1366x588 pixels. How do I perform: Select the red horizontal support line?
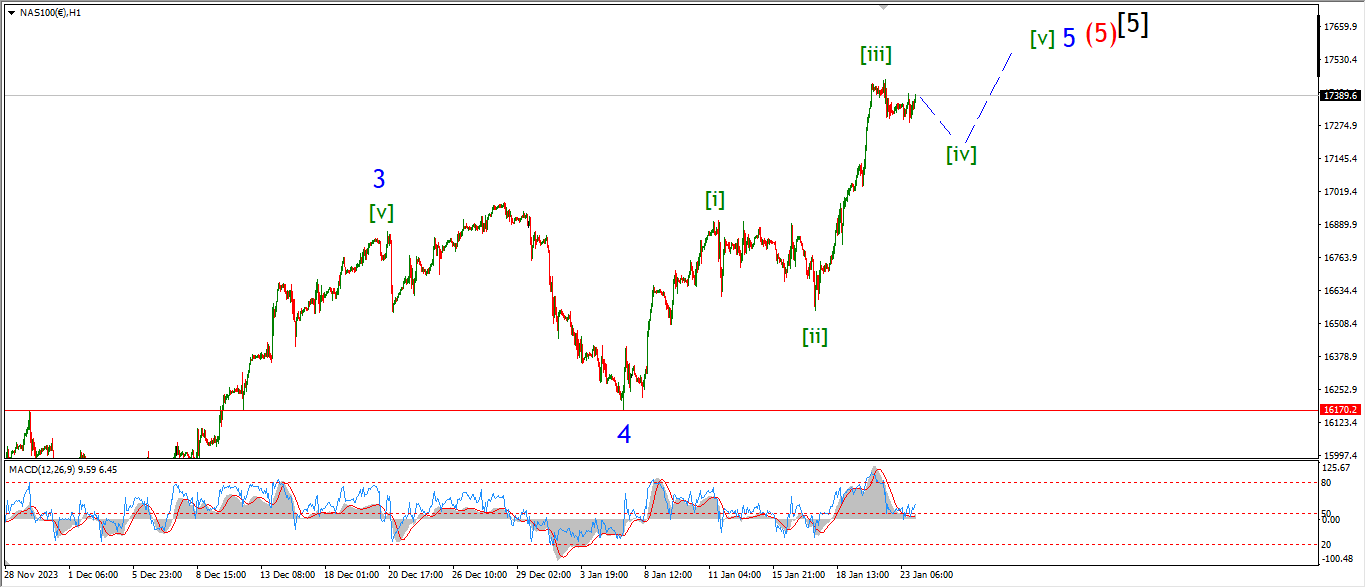(x=400, y=410)
